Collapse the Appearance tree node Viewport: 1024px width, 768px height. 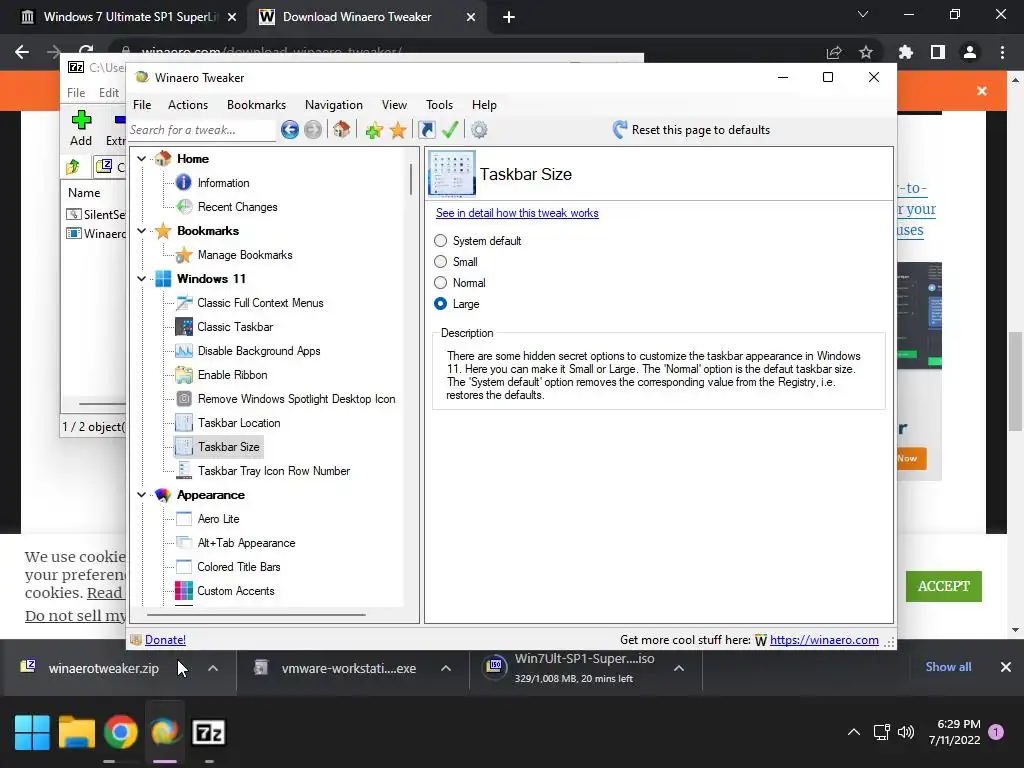pos(142,495)
